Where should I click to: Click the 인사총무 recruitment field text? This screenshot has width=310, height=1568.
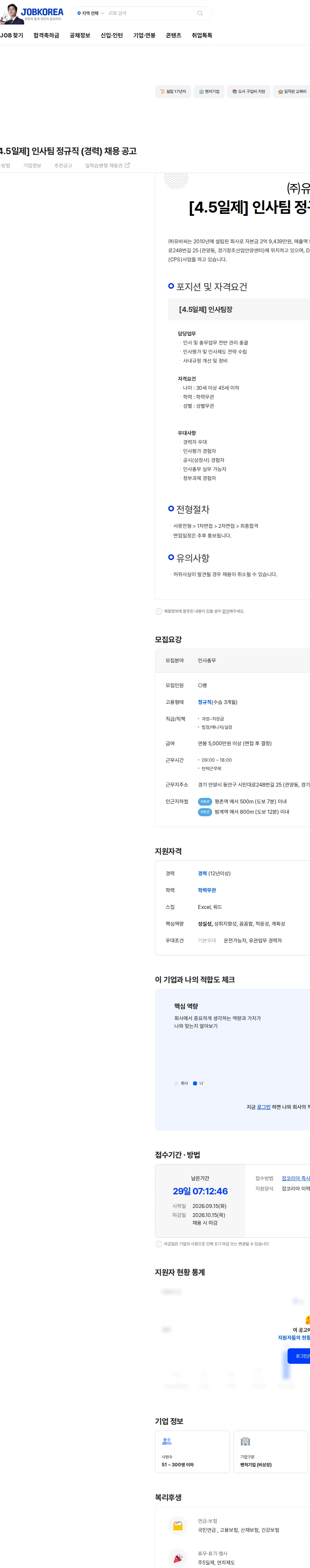pyautogui.click(x=206, y=660)
